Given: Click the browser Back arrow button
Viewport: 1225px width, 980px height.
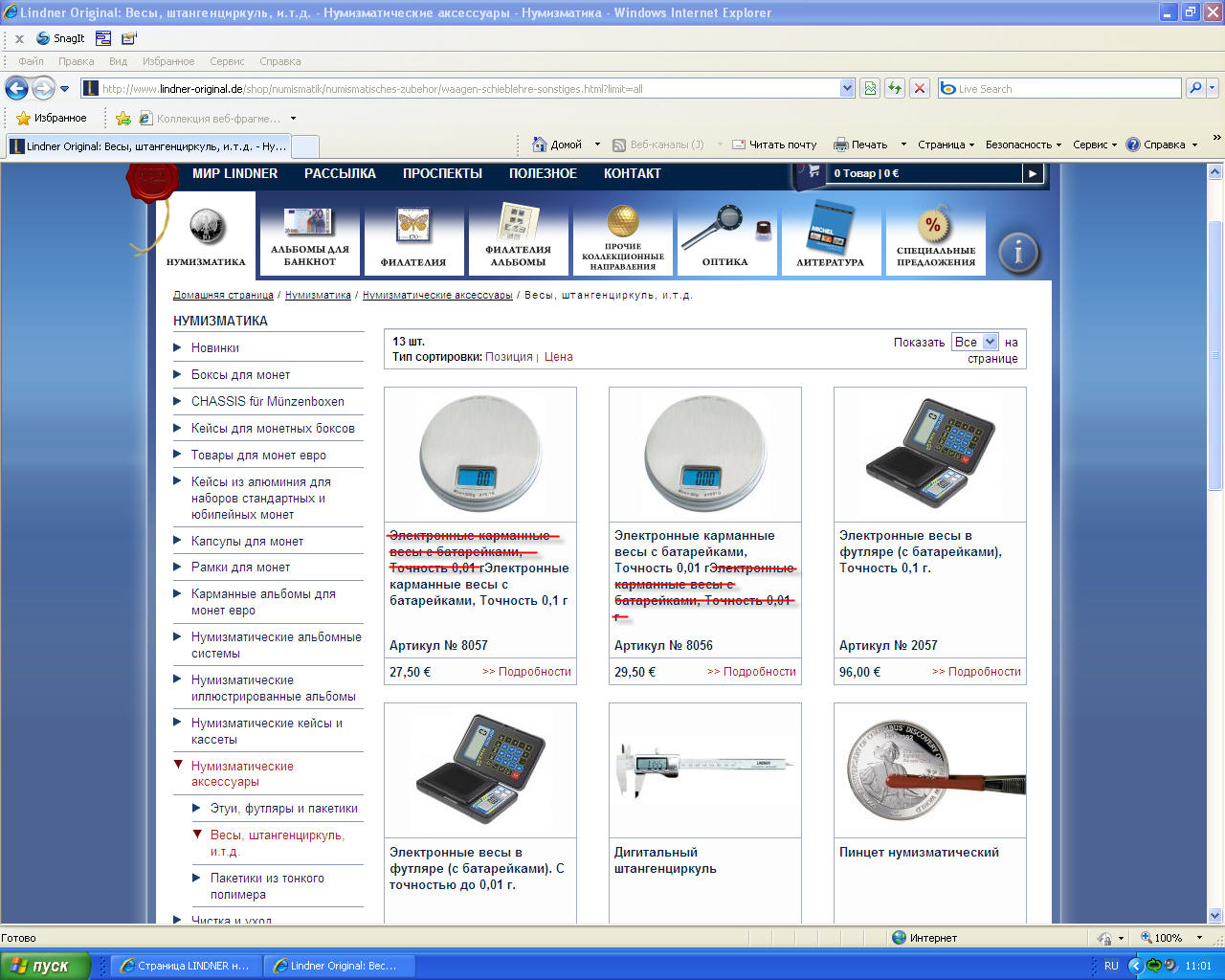Looking at the screenshot, I should 16,88.
